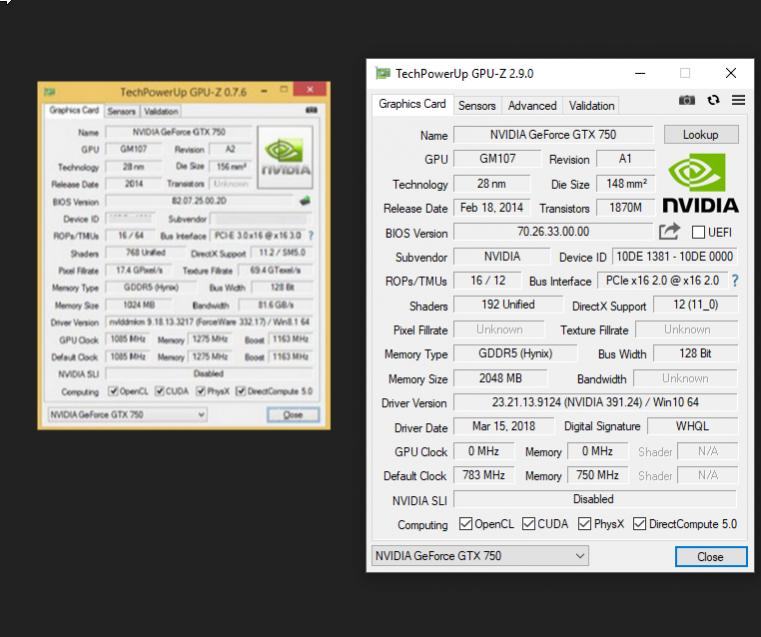Toggle DirectCompute 5.0 checkbox in GPU-Z 0.7.6

240,391
